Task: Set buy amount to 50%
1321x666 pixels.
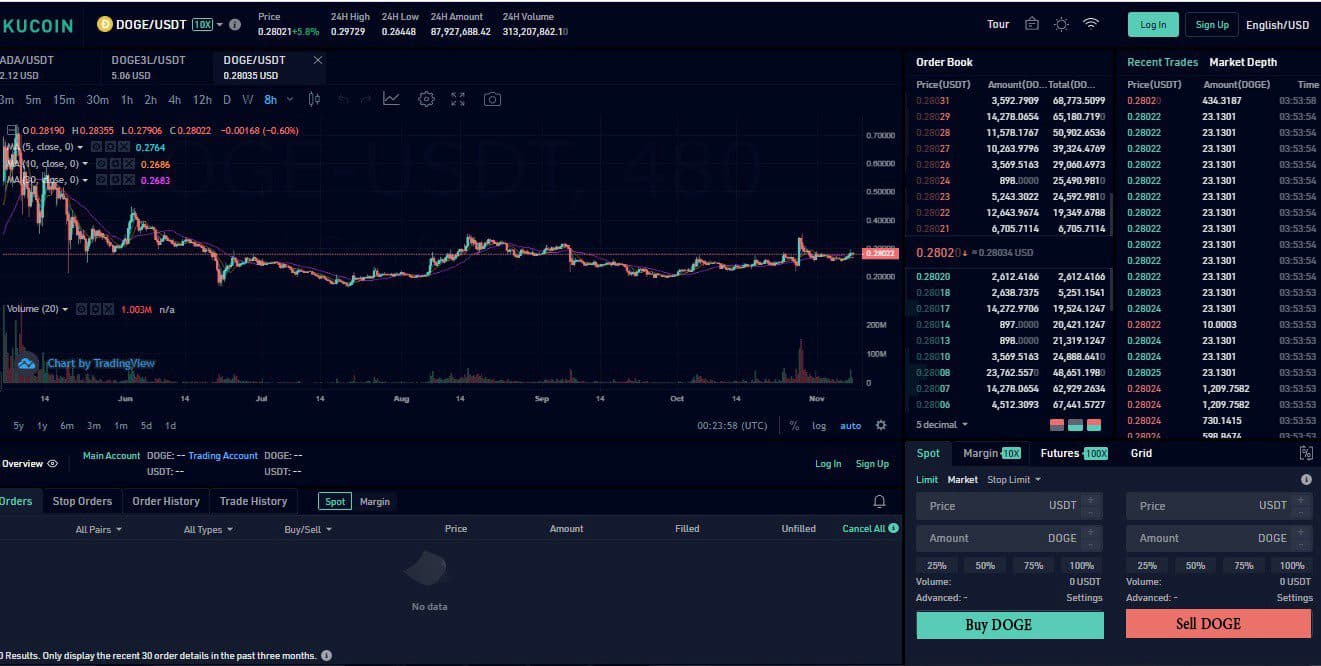Action: click(985, 565)
